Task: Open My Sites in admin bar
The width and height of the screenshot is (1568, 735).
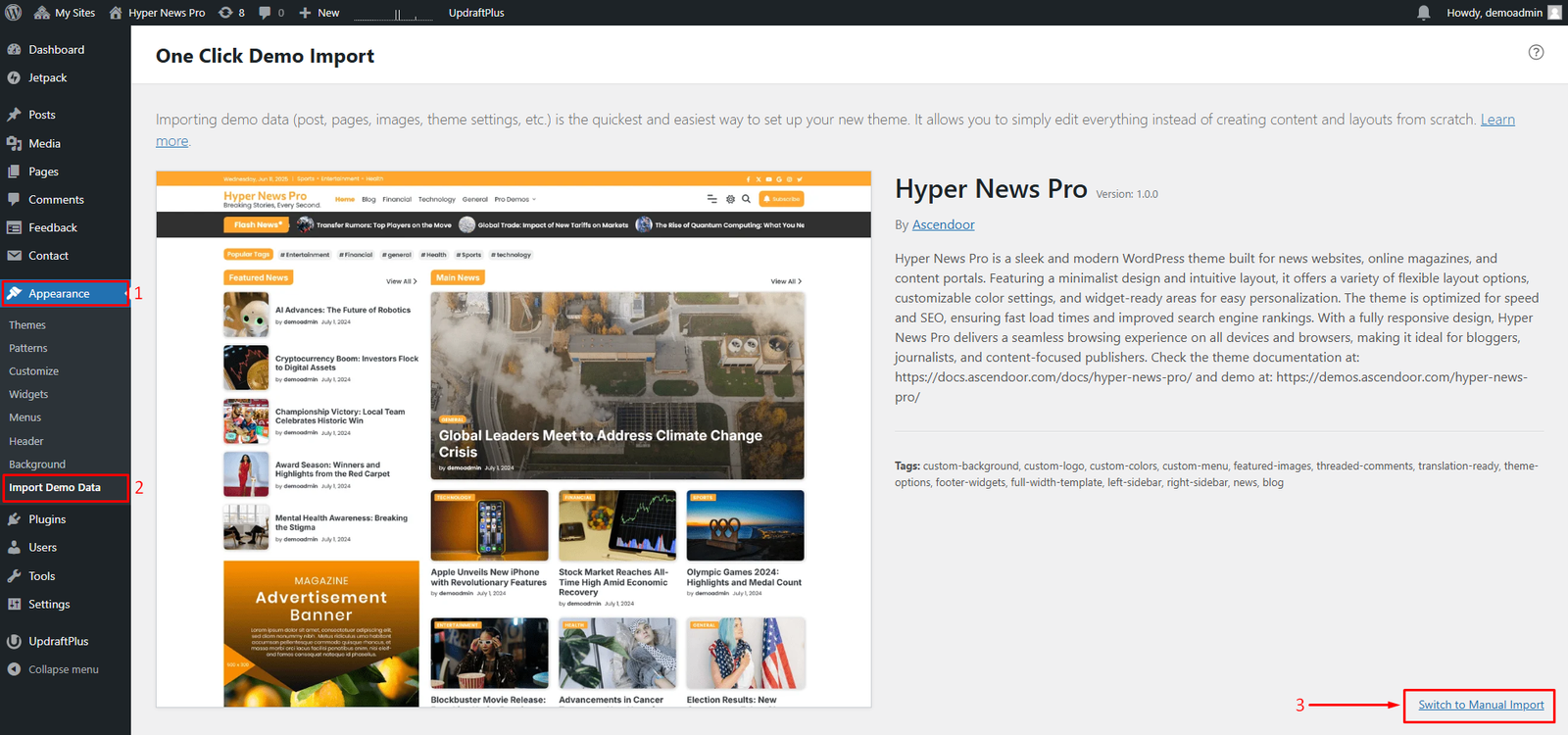Action: [x=65, y=13]
